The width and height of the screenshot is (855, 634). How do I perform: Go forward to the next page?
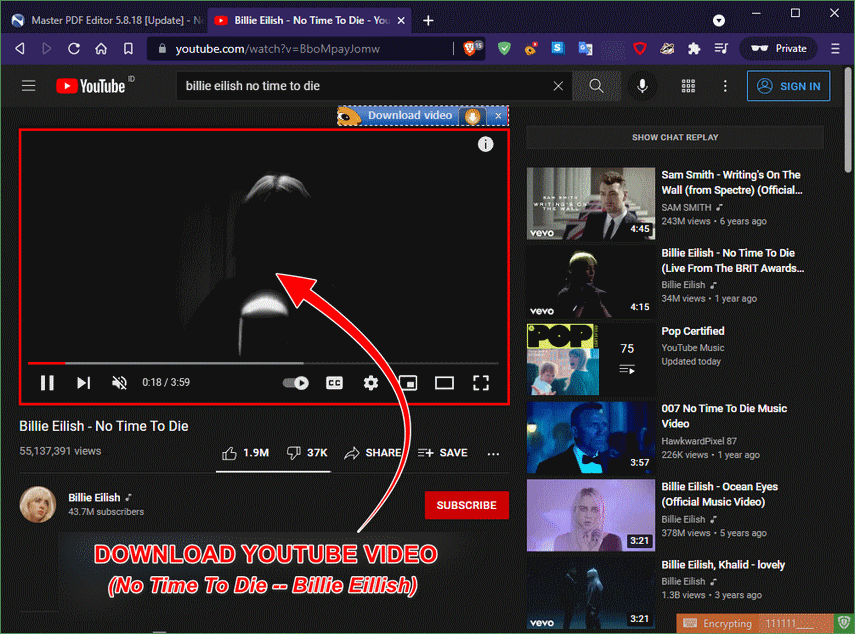46,49
